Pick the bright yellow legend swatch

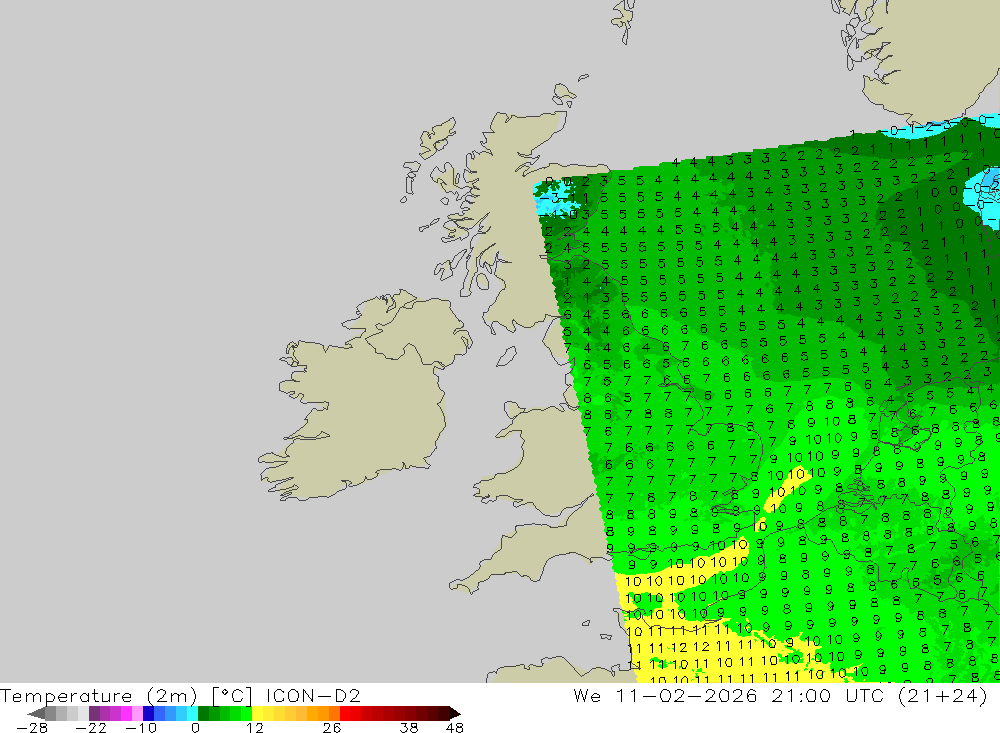[x=258, y=713]
